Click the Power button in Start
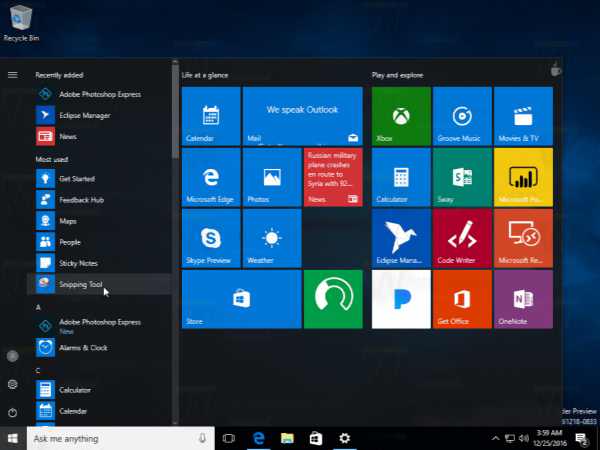This screenshot has width=600, height=450. click(12, 411)
